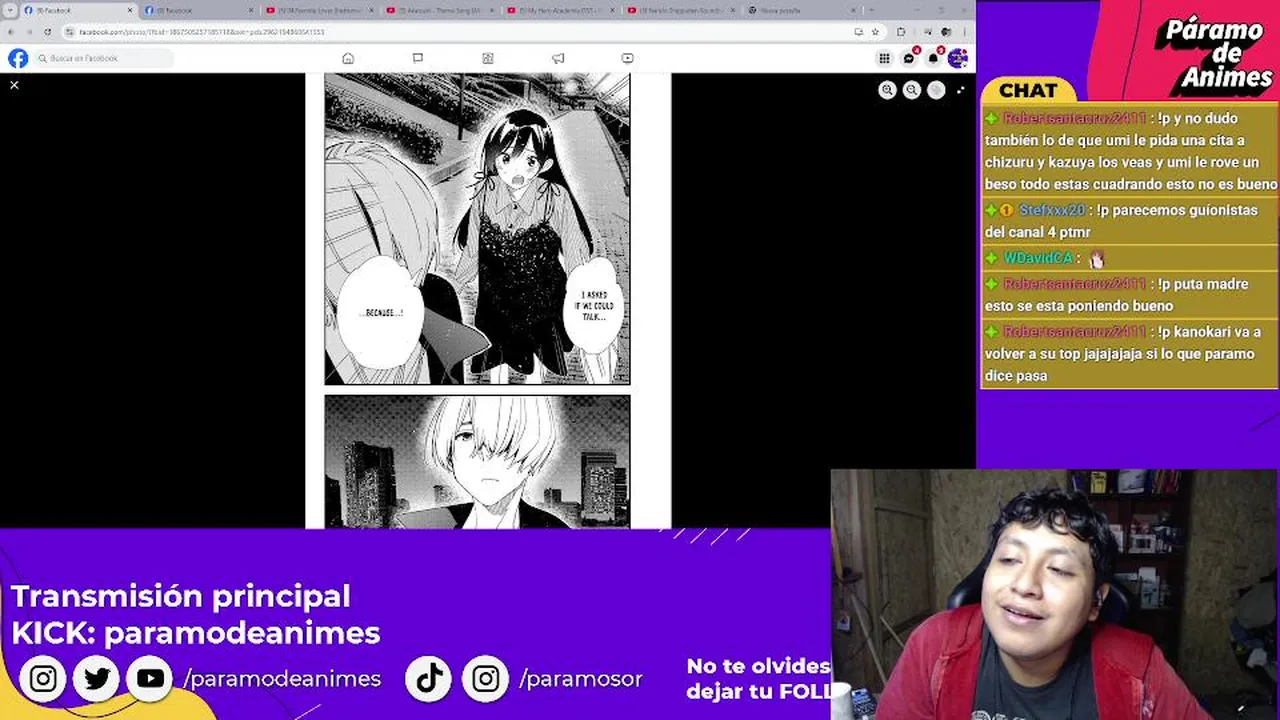Open the third Facebook nav icon beside Pages
This screenshot has width=1280, height=720.
488,58
